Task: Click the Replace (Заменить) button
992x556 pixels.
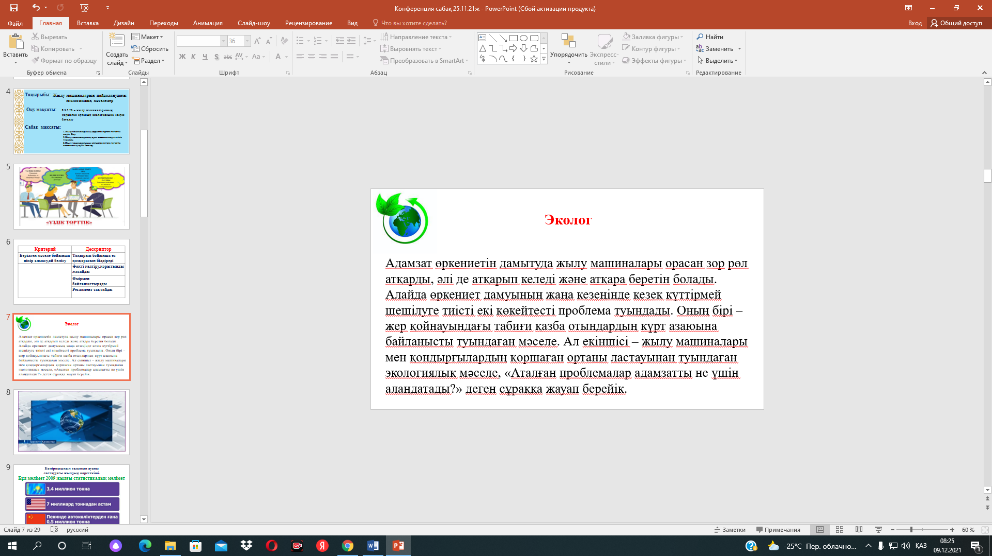Action: 718,48
